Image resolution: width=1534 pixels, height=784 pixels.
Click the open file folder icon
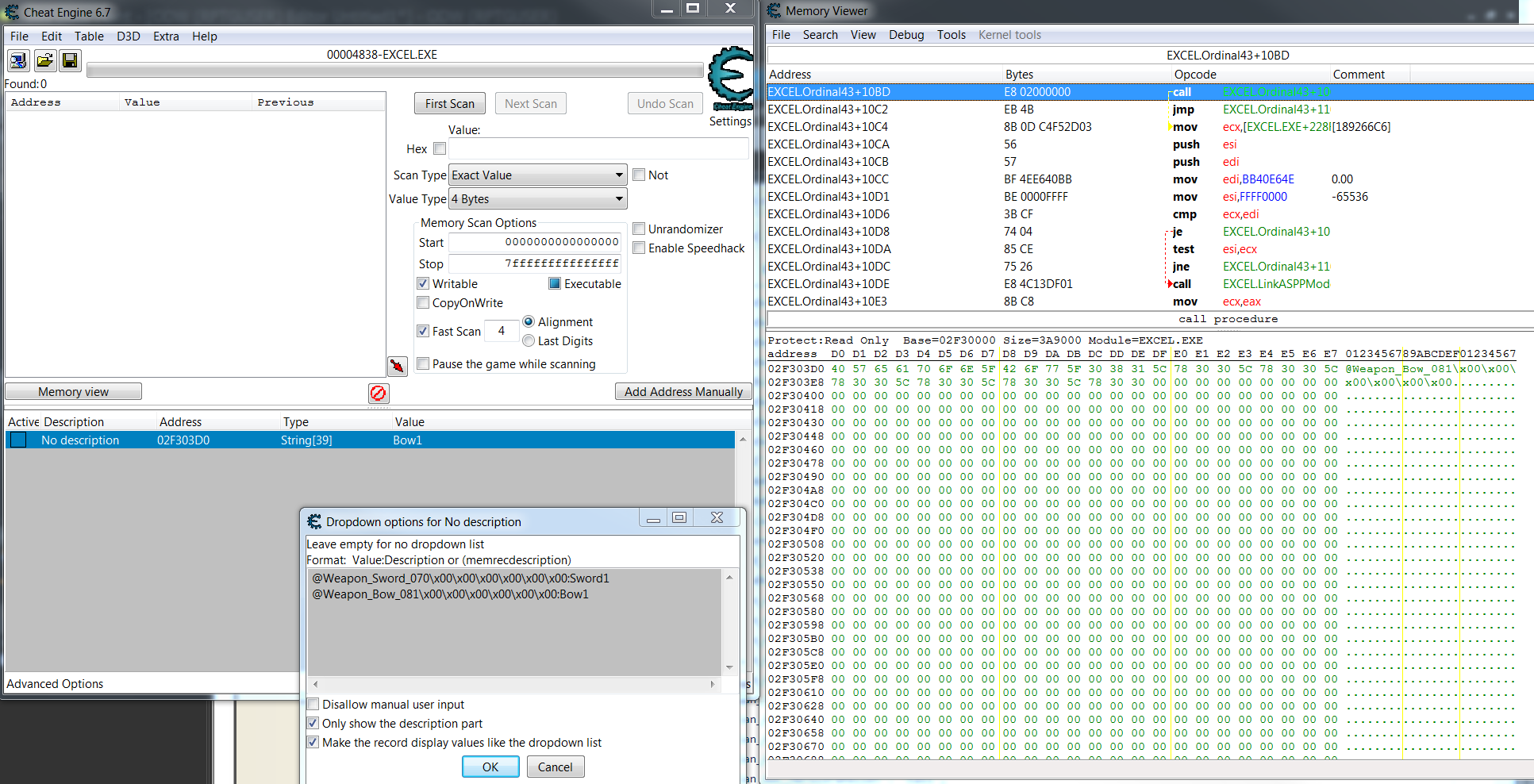click(45, 60)
